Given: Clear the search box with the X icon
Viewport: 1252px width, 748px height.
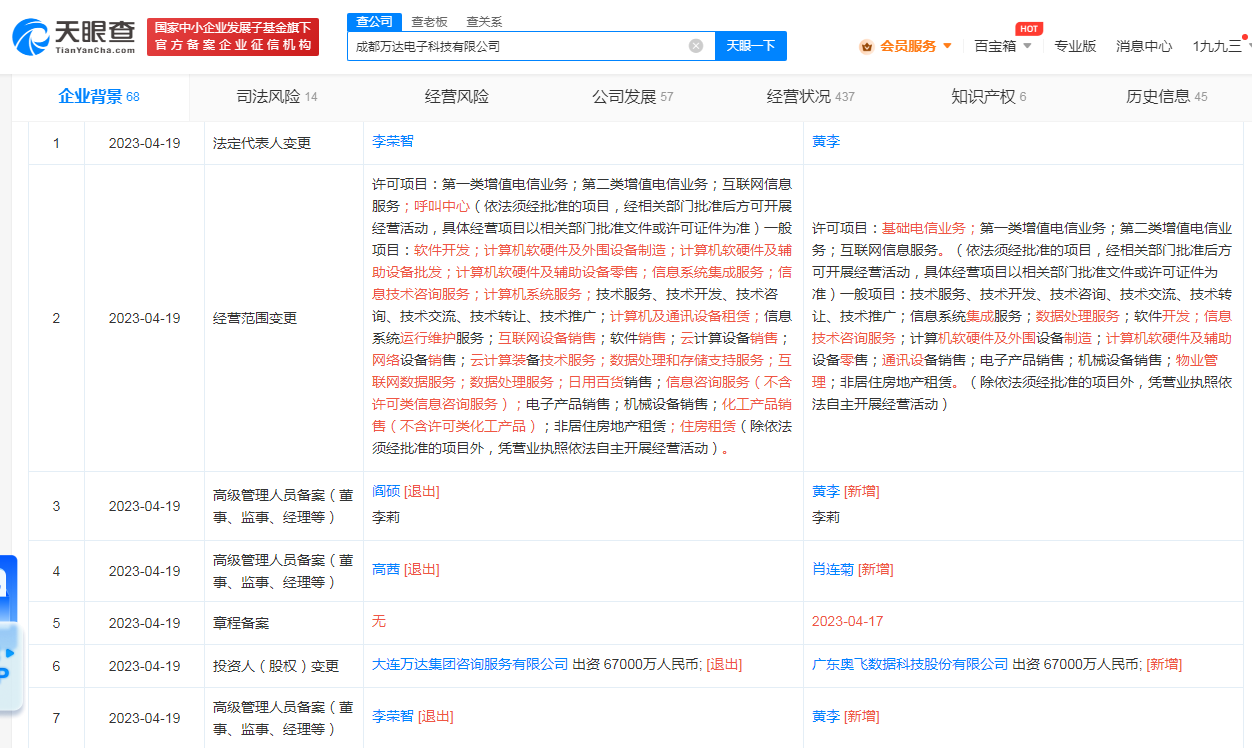Looking at the screenshot, I should point(696,45).
